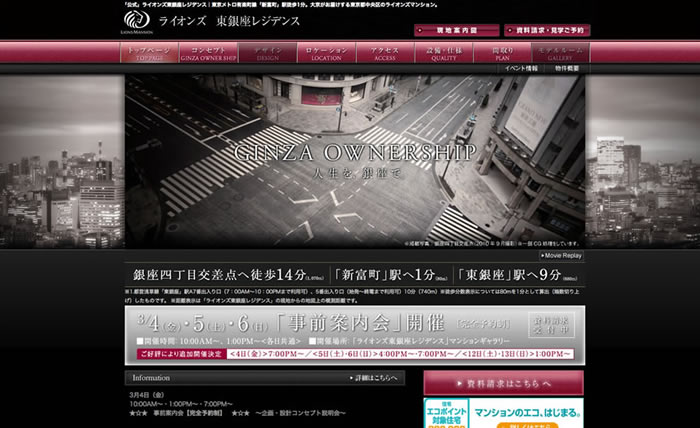Click the Movie Replay button

[x=561, y=256]
